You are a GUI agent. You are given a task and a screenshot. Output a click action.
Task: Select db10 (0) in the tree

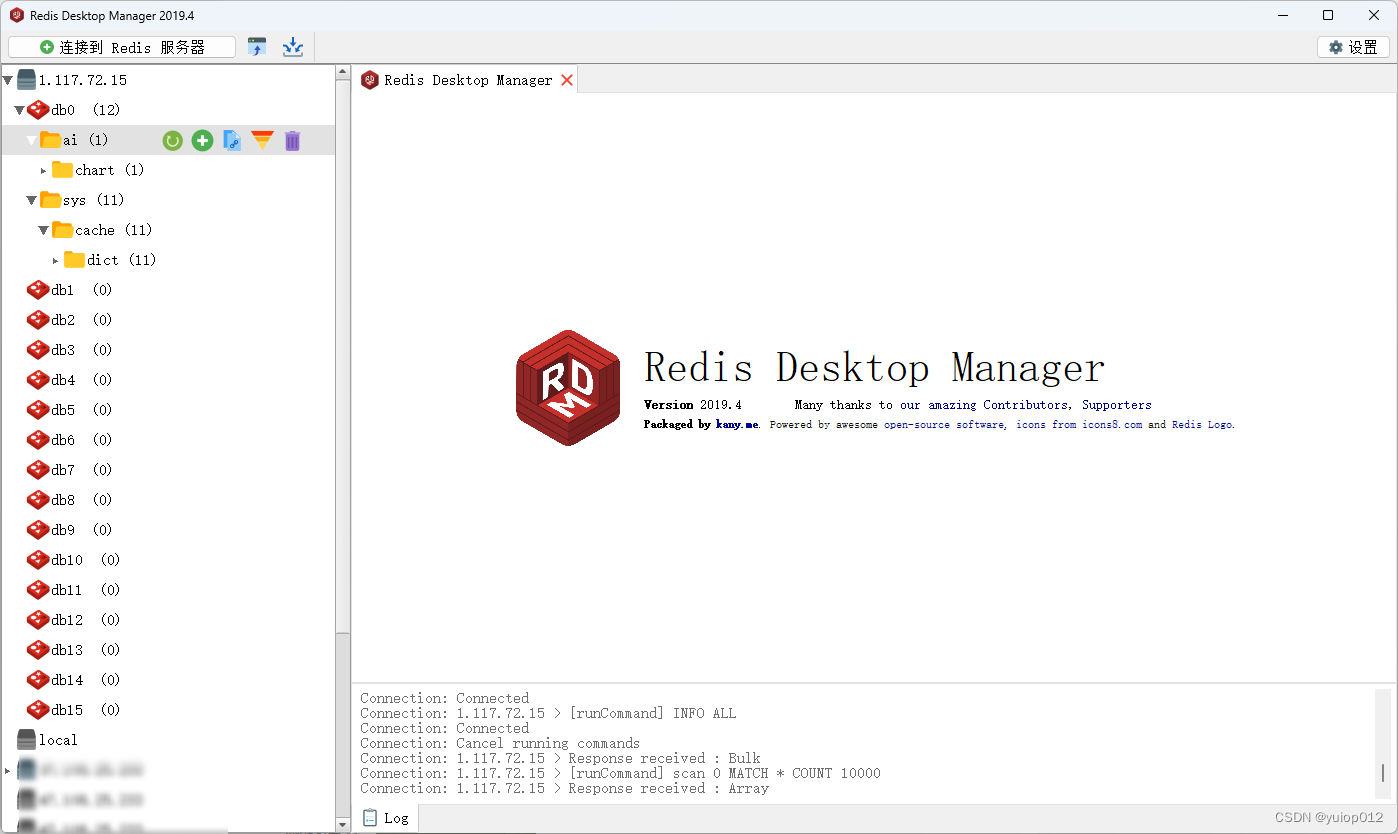(x=168, y=560)
